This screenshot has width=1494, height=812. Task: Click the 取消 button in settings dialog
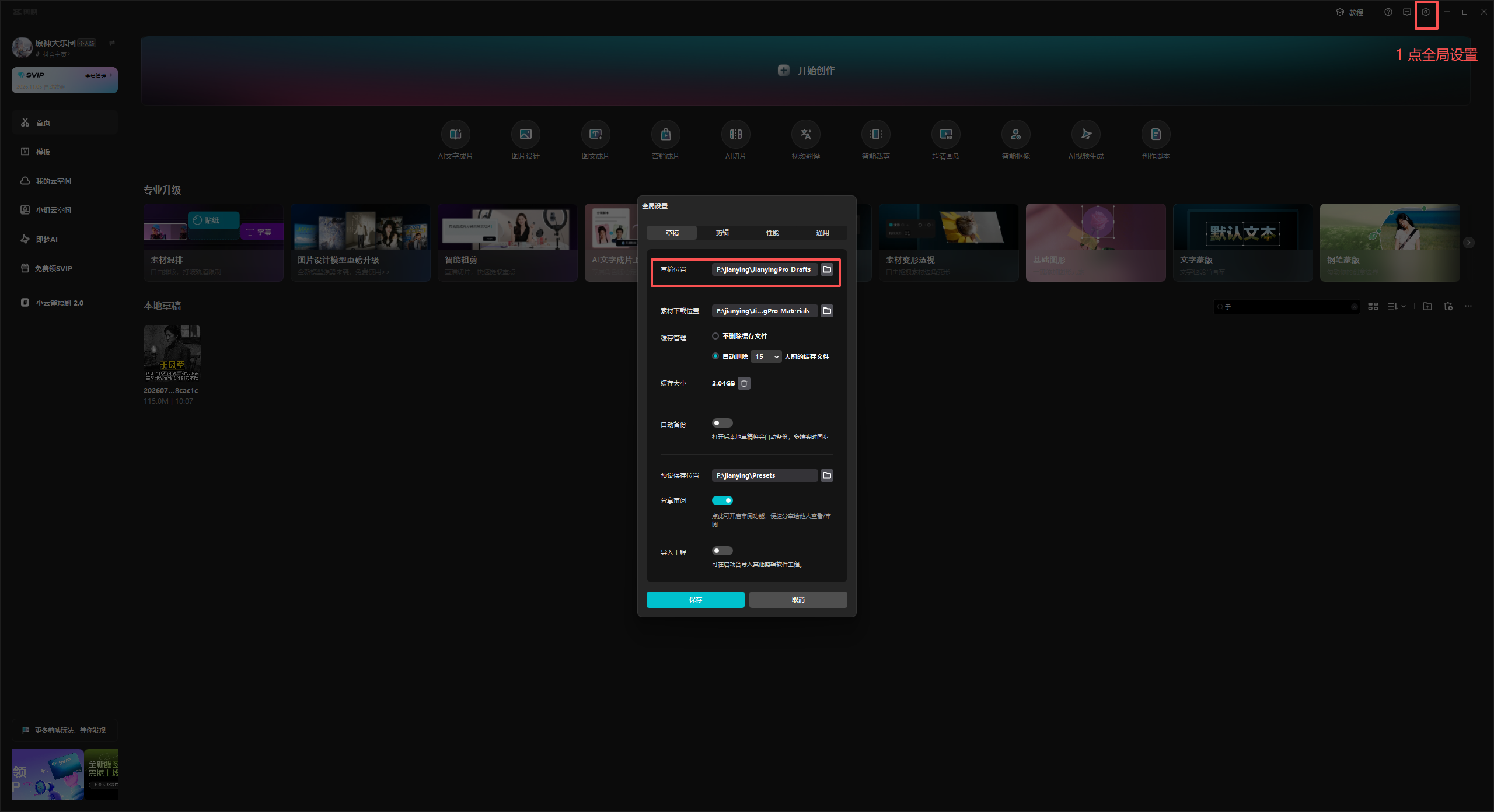click(798, 600)
